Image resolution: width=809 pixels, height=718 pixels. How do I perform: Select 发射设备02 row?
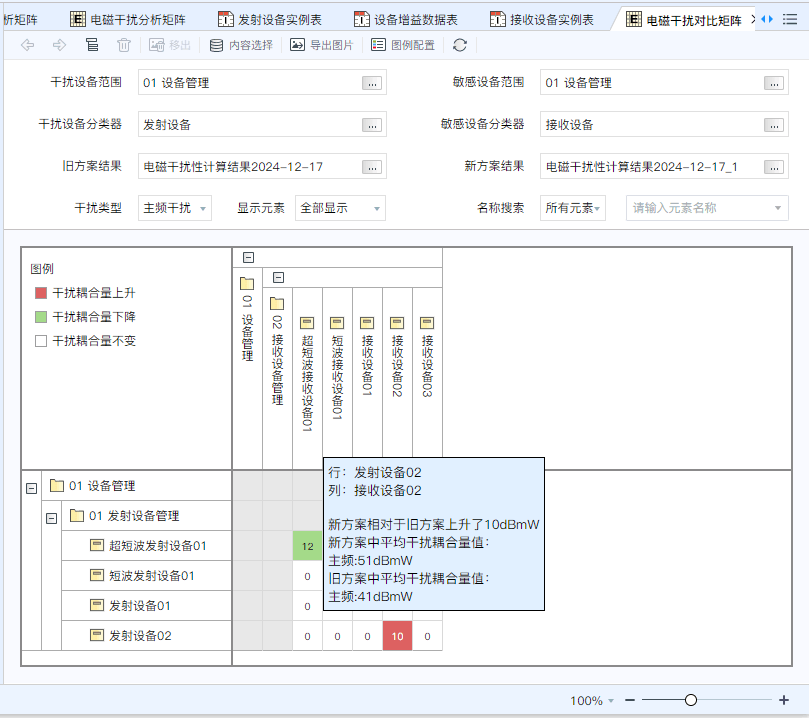147,635
